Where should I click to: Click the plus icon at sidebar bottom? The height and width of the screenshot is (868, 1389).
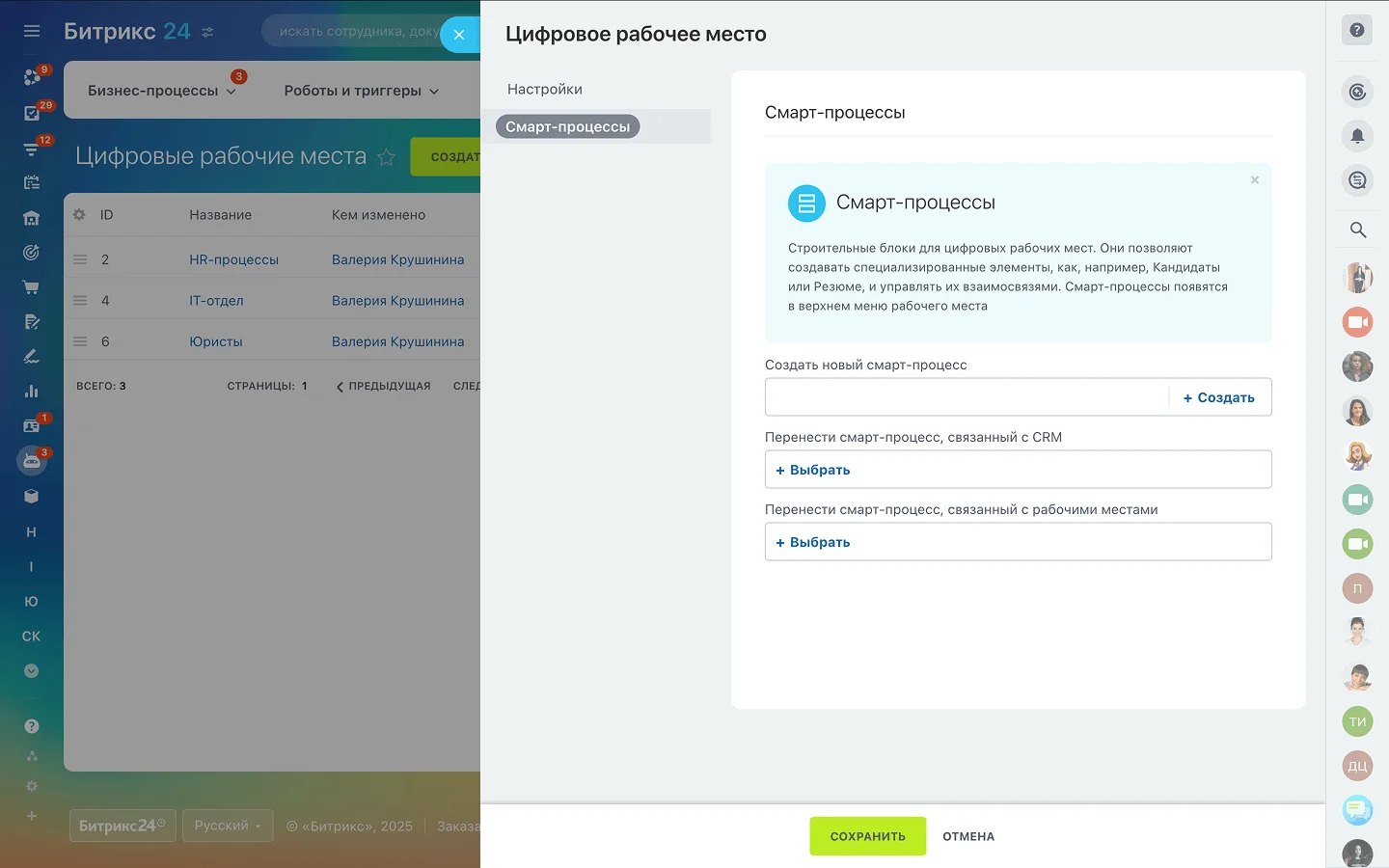(32, 816)
